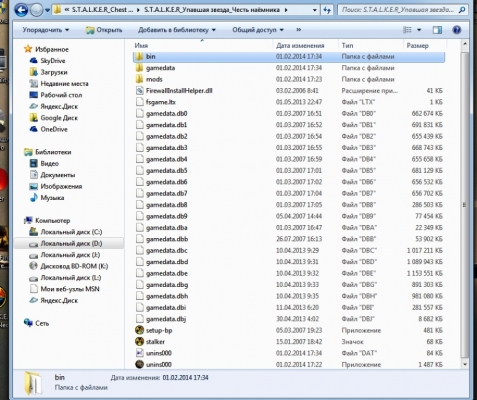Select the gamedata folder
The height and width of the screenshot is (400, 477).
pos(289,68)
